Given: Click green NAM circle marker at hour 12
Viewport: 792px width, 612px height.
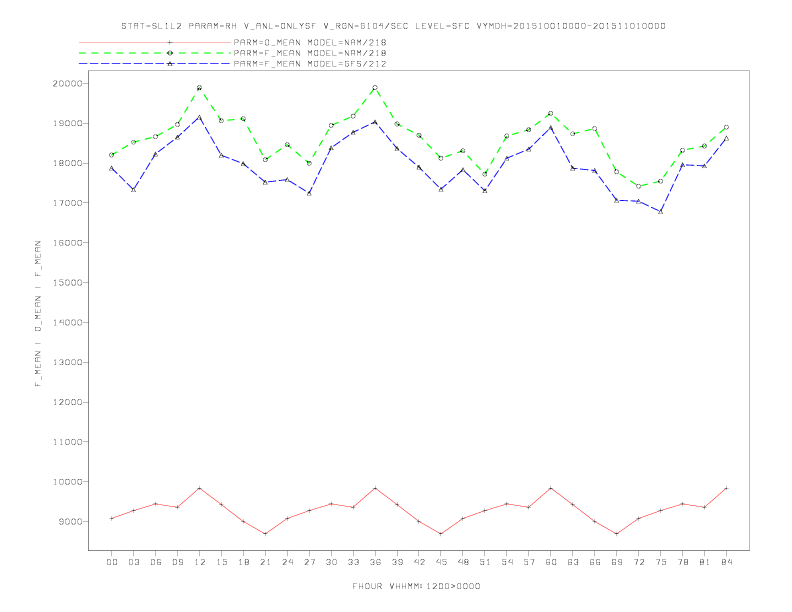Looking at the screenshot, I should (200, 87).
